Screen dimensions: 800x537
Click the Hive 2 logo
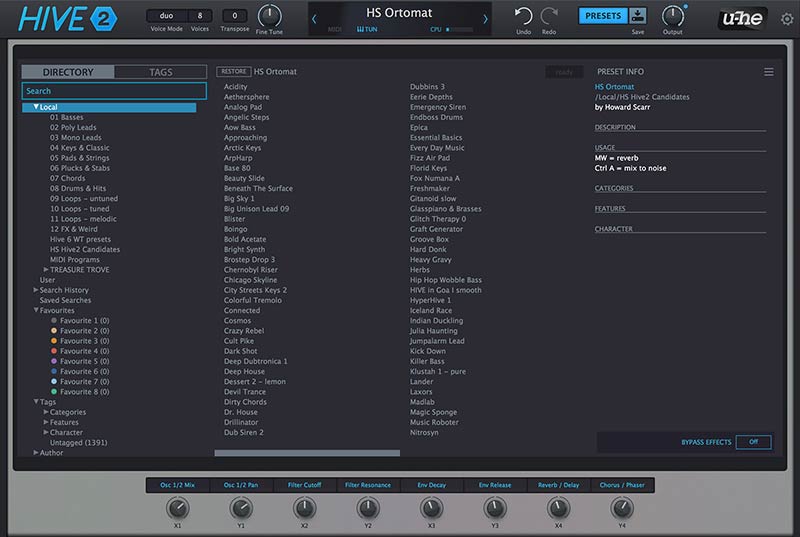click(x=67, y=19)
